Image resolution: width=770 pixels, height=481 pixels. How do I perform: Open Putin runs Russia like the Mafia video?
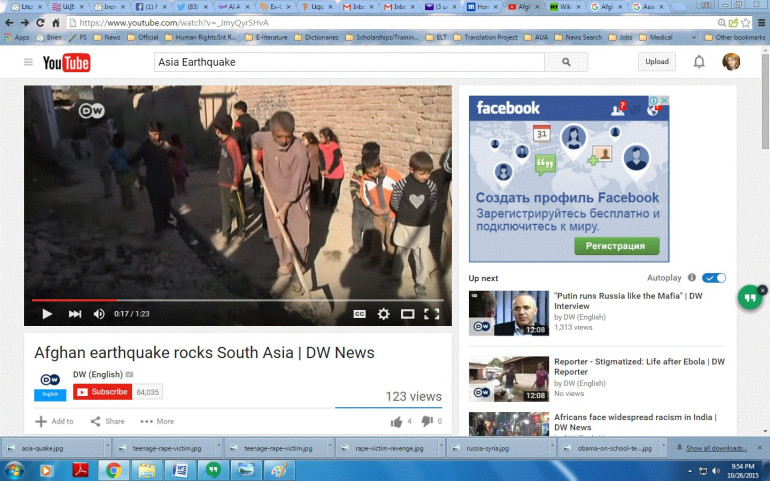[x=628, y=301]
